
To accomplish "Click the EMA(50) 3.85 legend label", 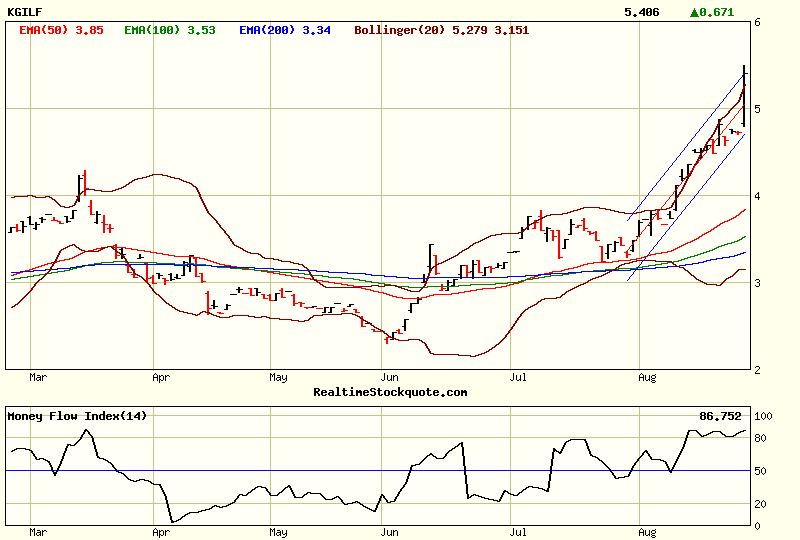I will (x=61, y=30).
